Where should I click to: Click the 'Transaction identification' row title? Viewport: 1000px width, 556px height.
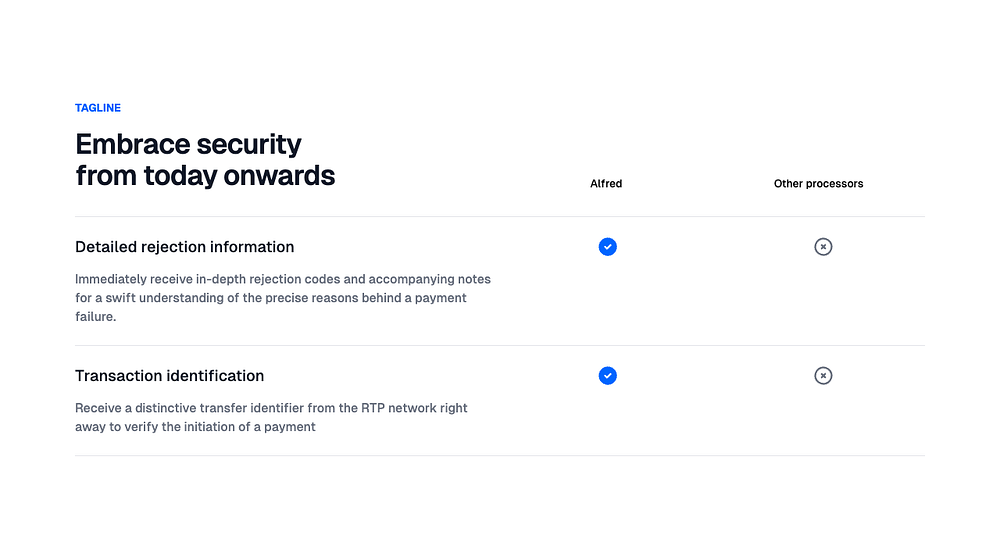[x=169, y=376]
